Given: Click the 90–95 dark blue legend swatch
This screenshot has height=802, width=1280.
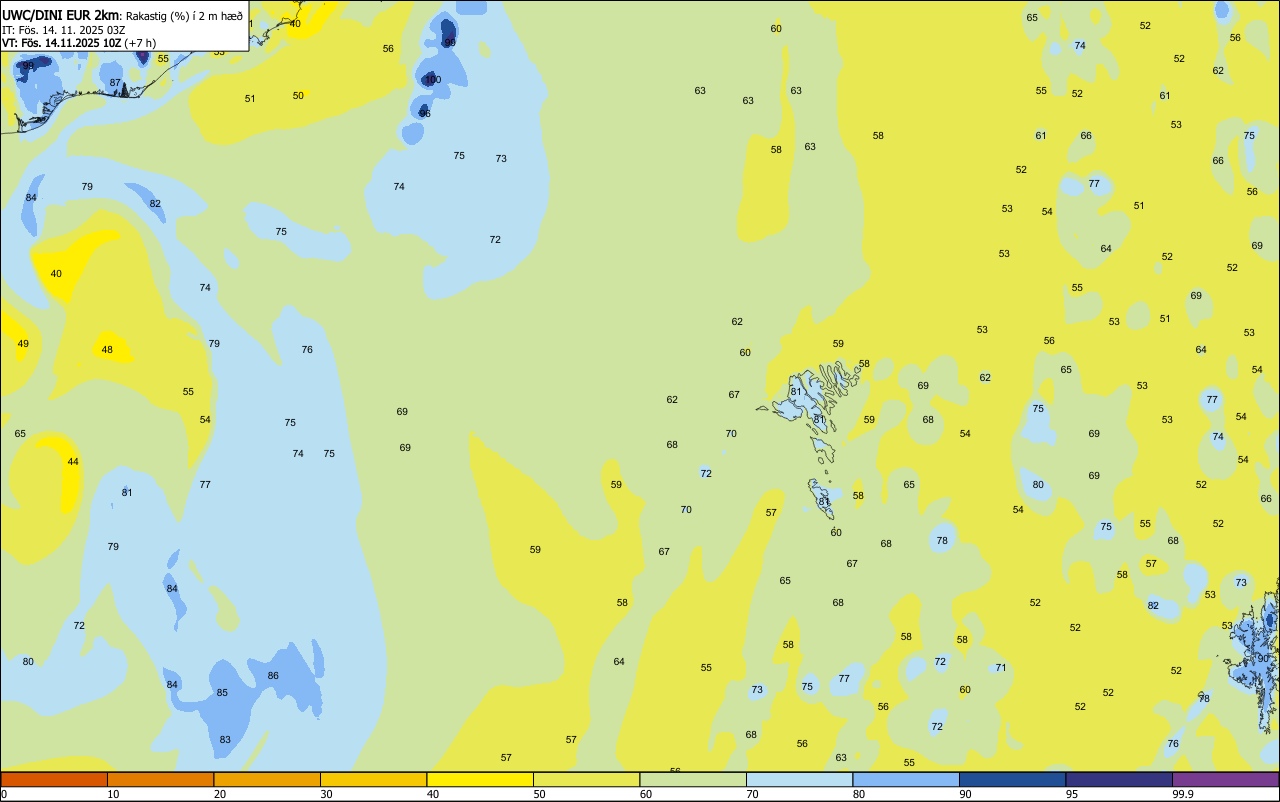Looking at the screenshot, I should pyautogui.click(x=1012, y=779).
